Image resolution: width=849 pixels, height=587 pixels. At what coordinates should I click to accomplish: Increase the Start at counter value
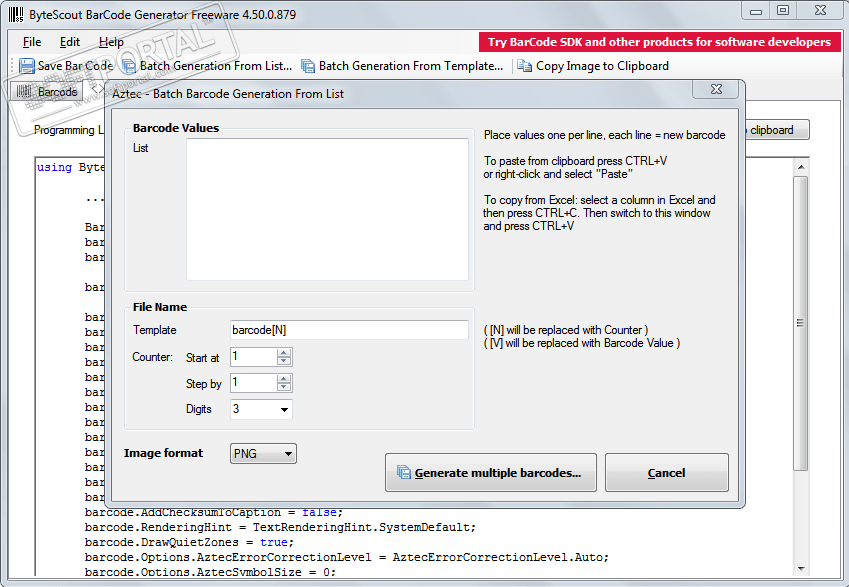point(284,353)
